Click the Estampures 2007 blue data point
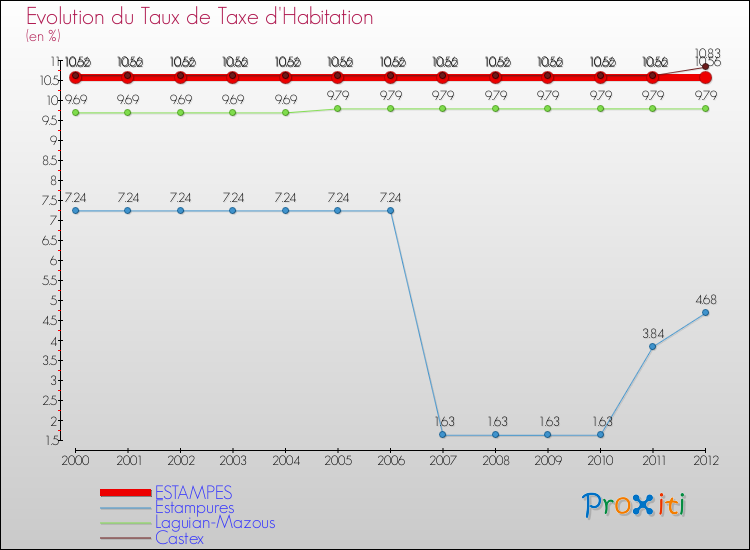 [x=442, y=435]
